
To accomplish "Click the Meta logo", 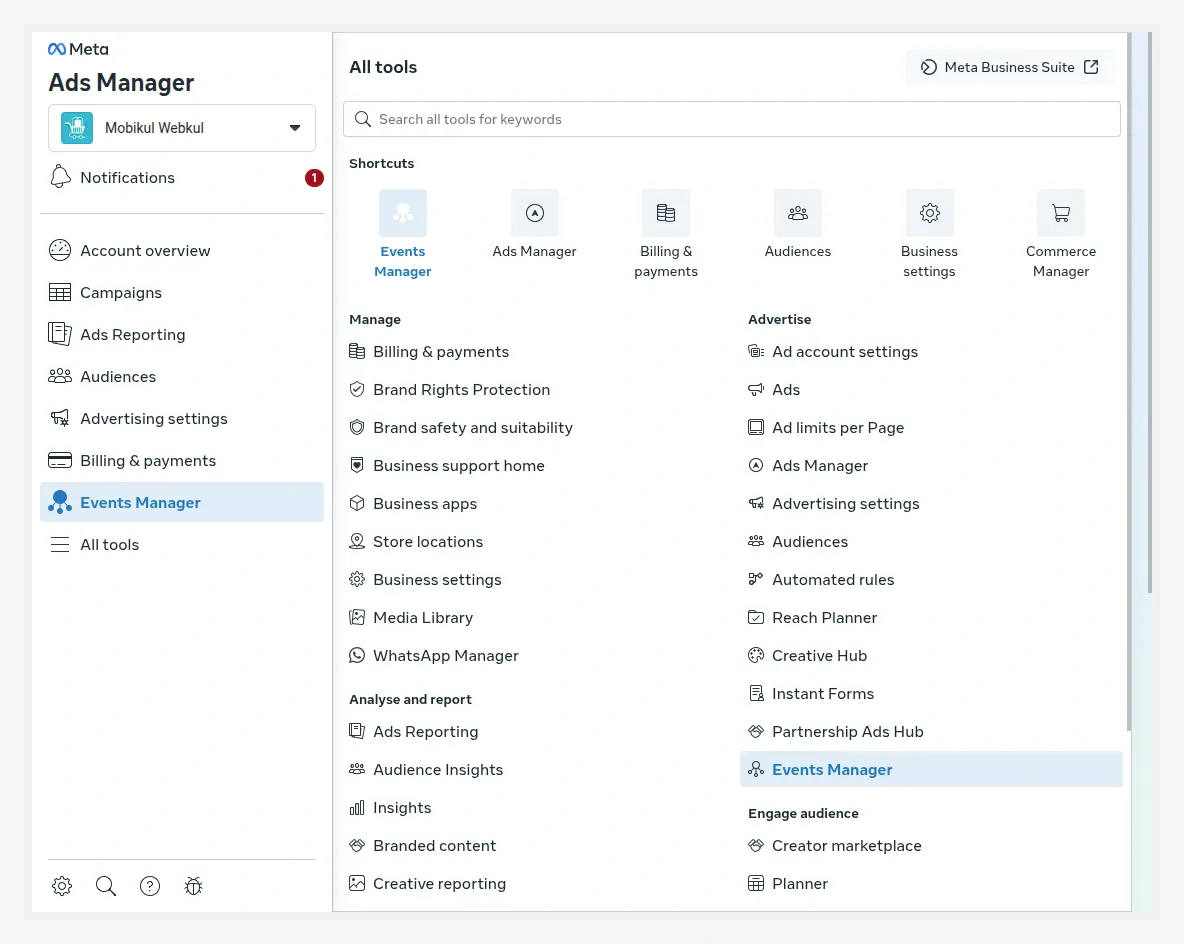I will point(78,49).
